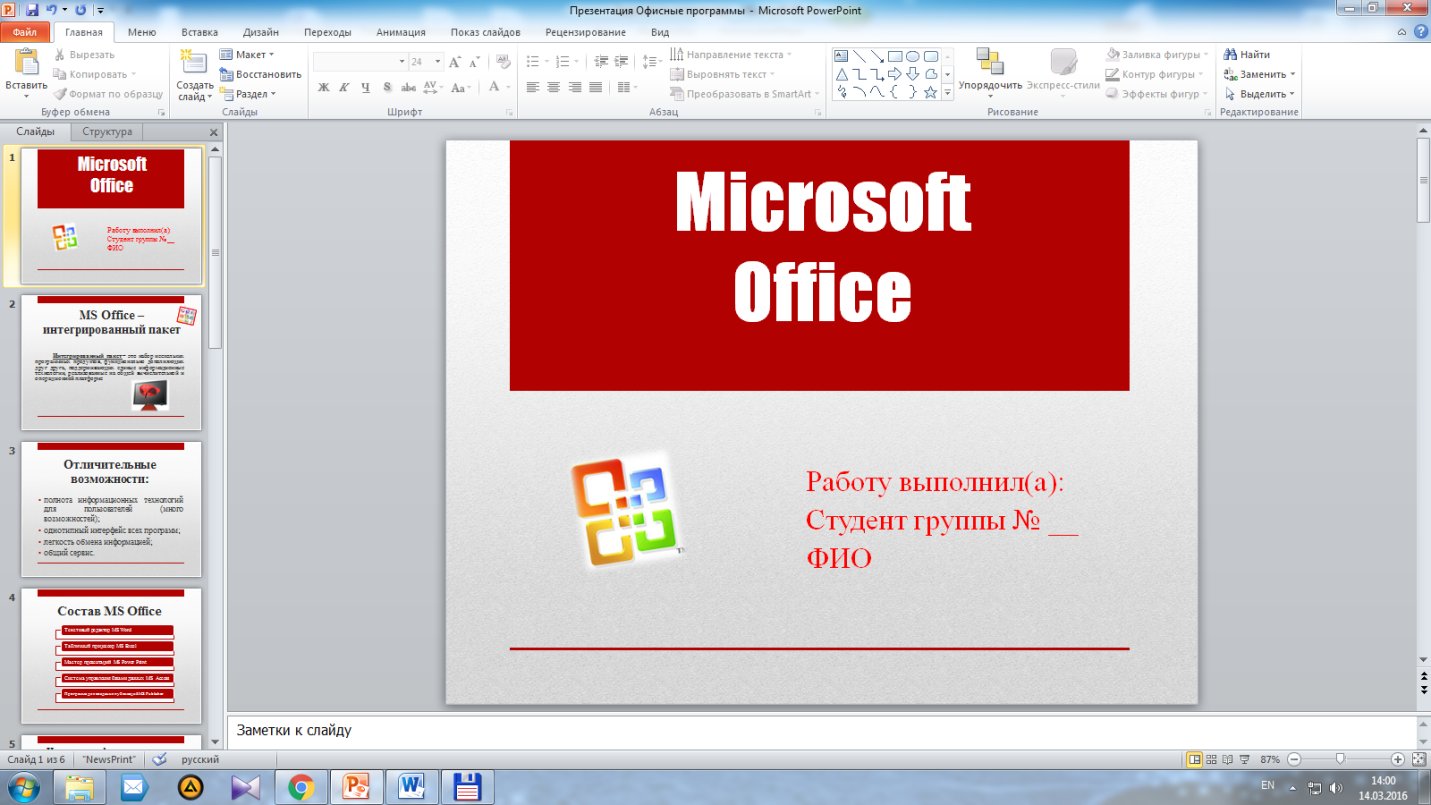Click the Вставить (Paste) clipboard icon
Image resolution: width=1431 pixels, height=805 pixels.
[x=26, y=62]
